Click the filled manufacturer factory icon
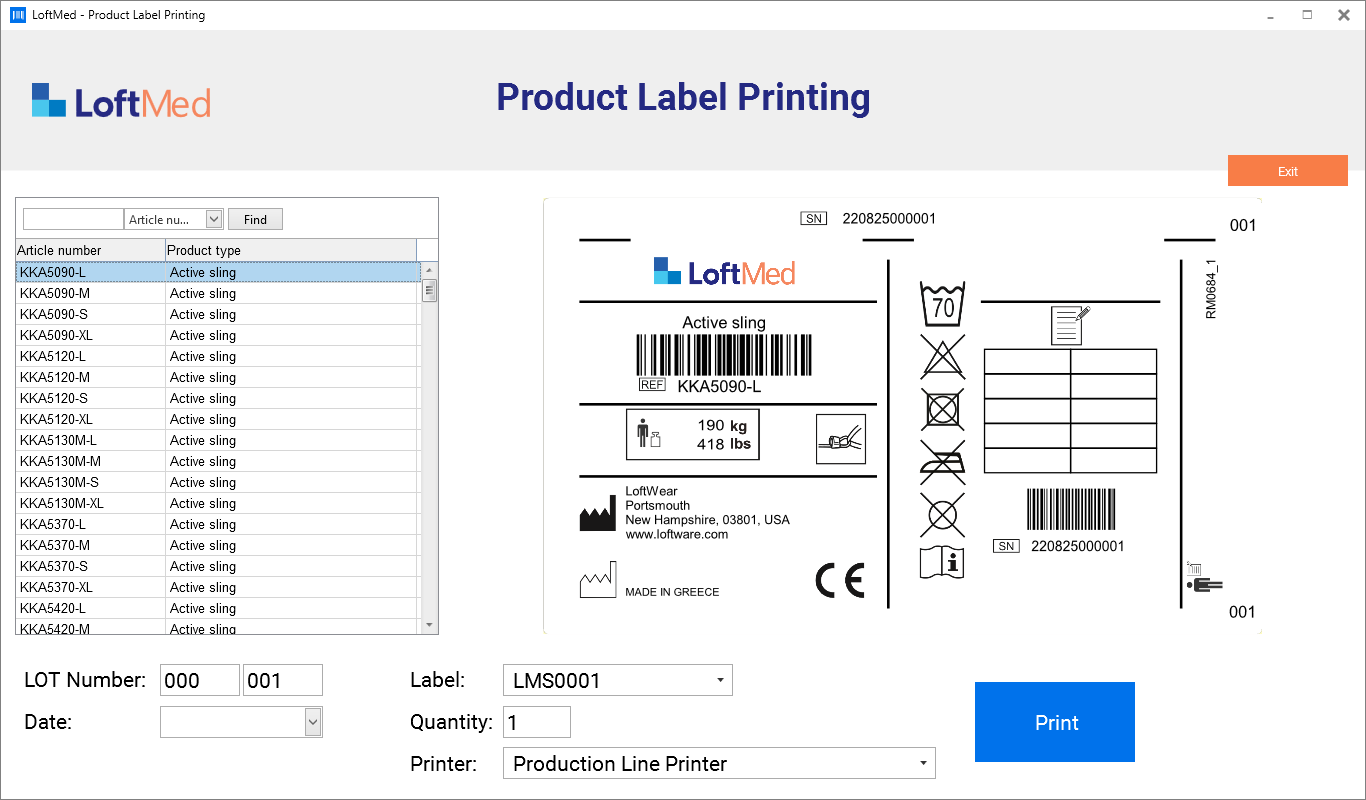This screenshot has width=1366, height=800. click(597, 514)
